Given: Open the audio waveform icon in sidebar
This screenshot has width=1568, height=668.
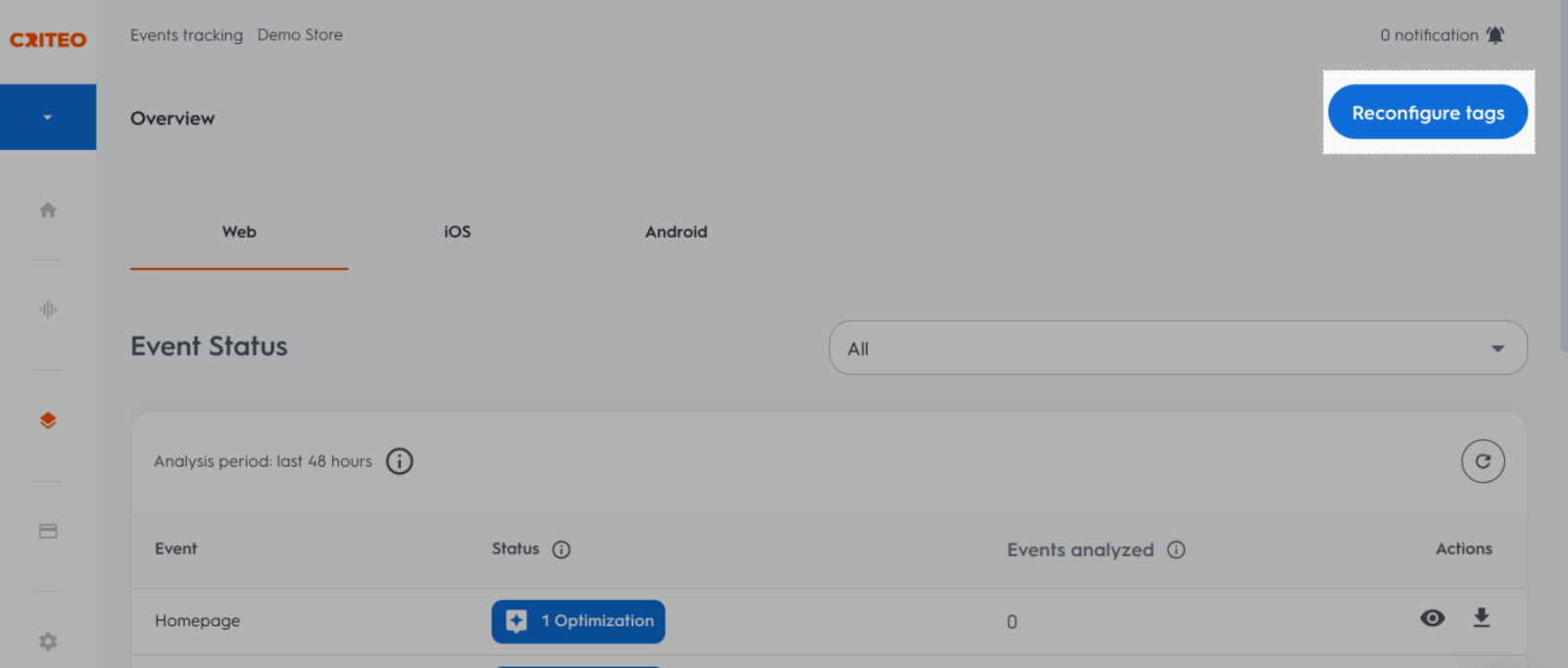Looking at the screenshot, I should click(x=48, y=310).
